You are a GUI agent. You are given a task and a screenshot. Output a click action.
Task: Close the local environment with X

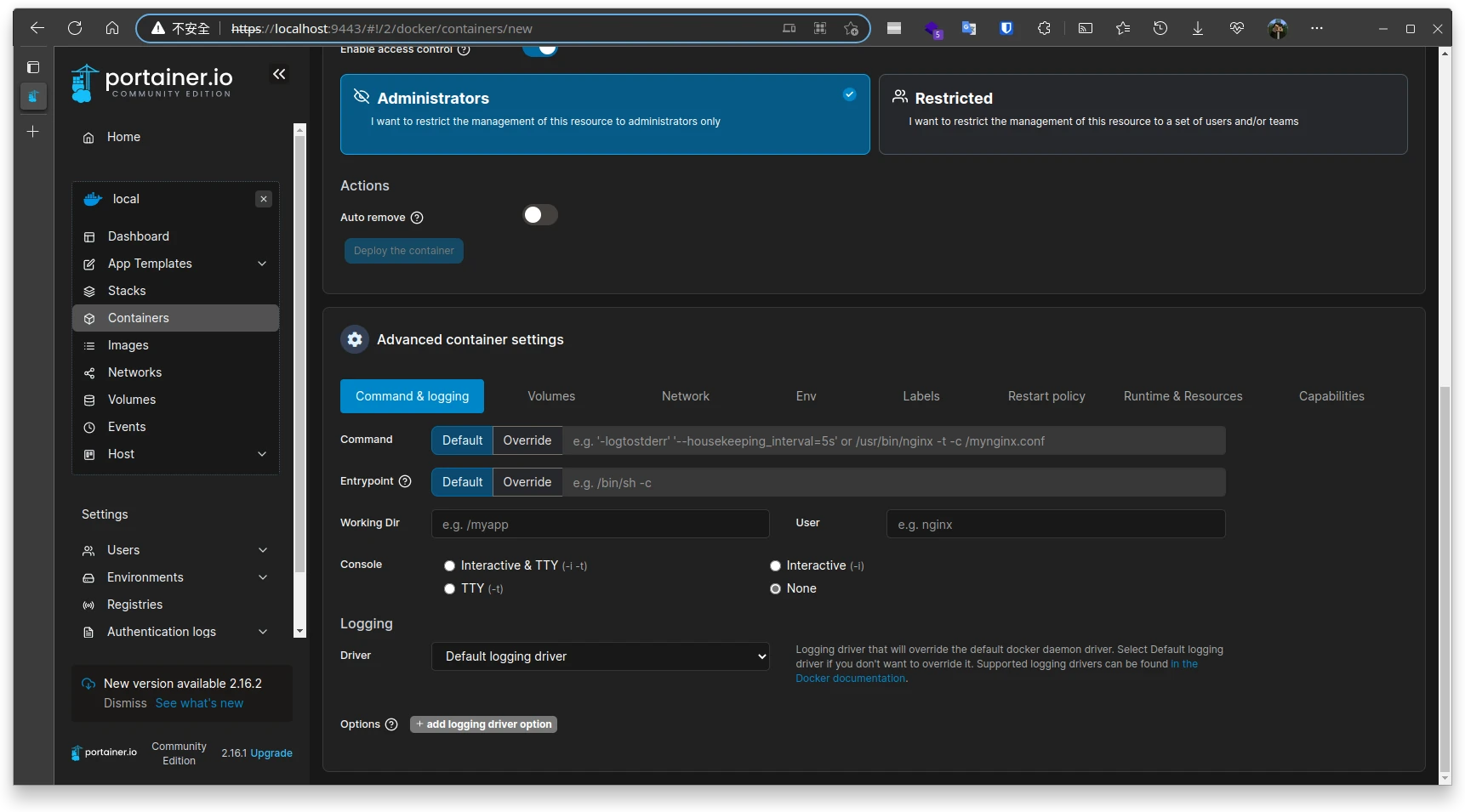[x=264, y=199]
